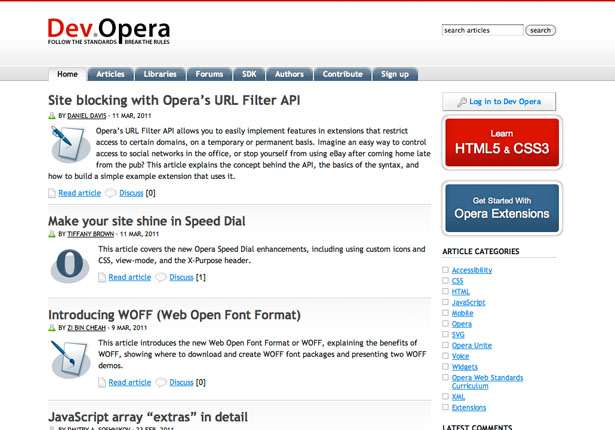Click the Dev.Opera logo

(109, 31)
